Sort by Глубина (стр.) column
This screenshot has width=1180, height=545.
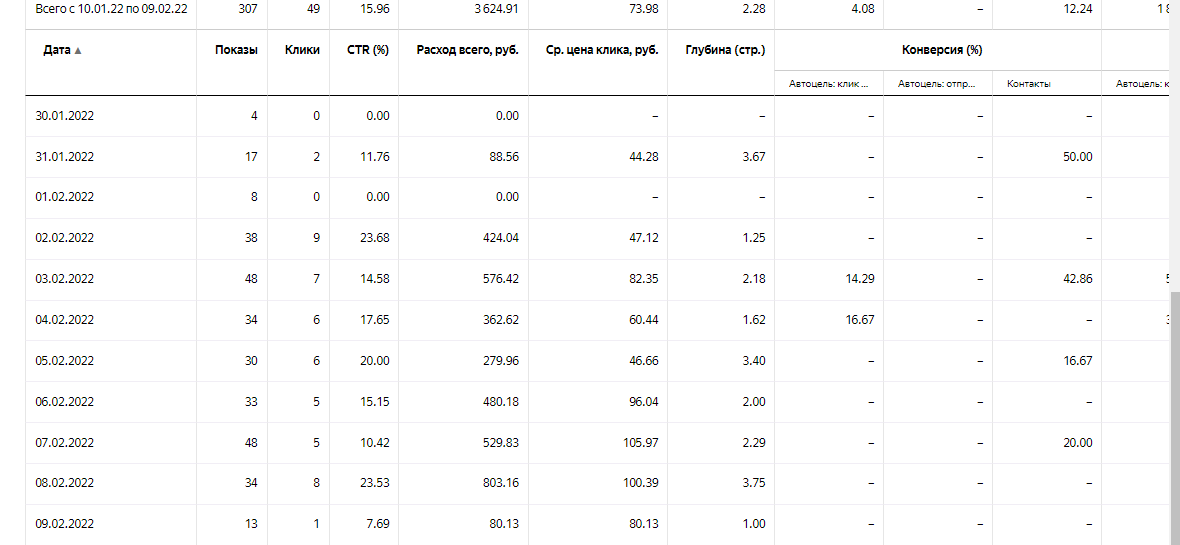click(x=726, y=50)
